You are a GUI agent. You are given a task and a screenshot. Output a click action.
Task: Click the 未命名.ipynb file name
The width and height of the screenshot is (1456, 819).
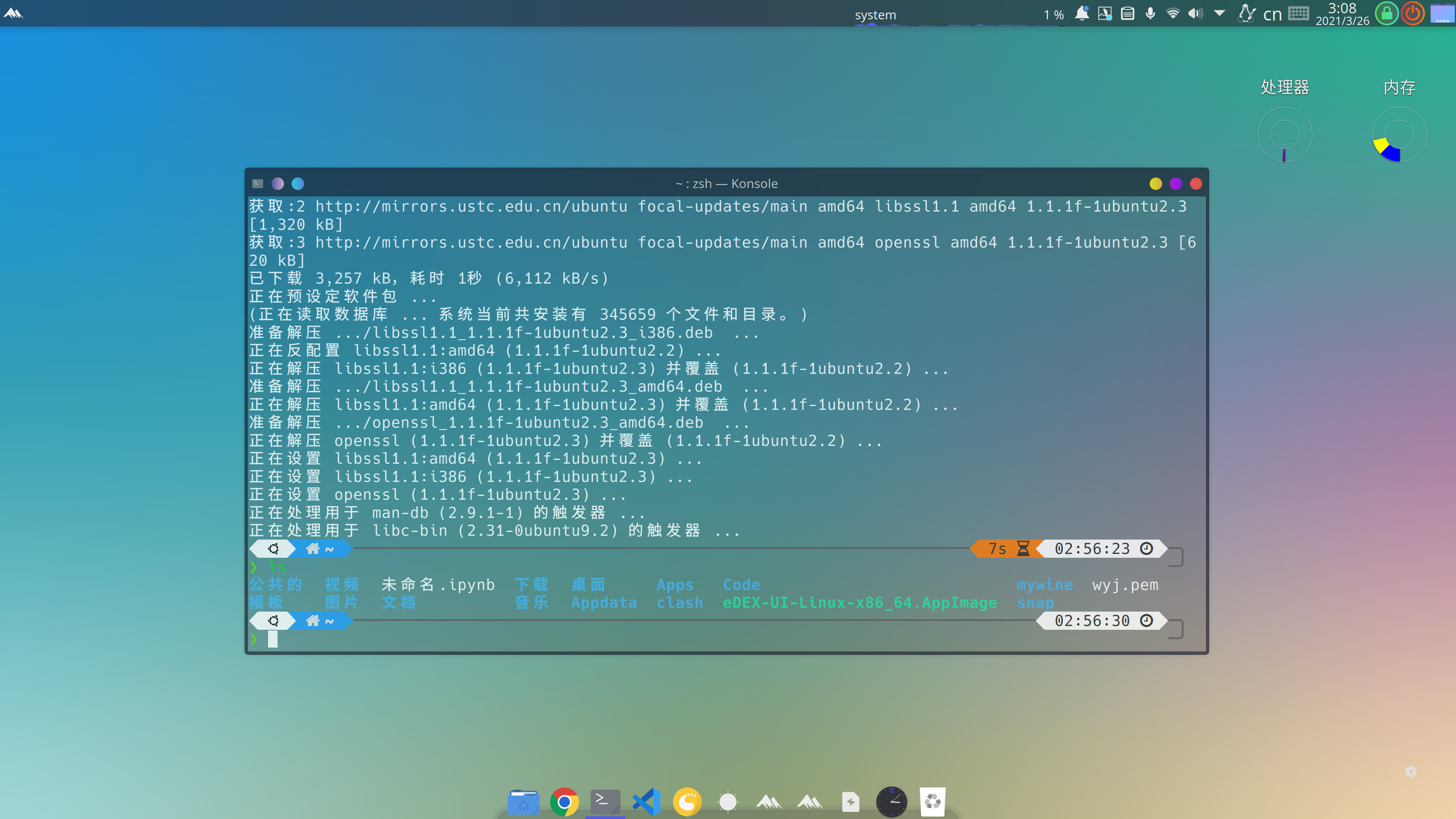(x=438, y=584)
